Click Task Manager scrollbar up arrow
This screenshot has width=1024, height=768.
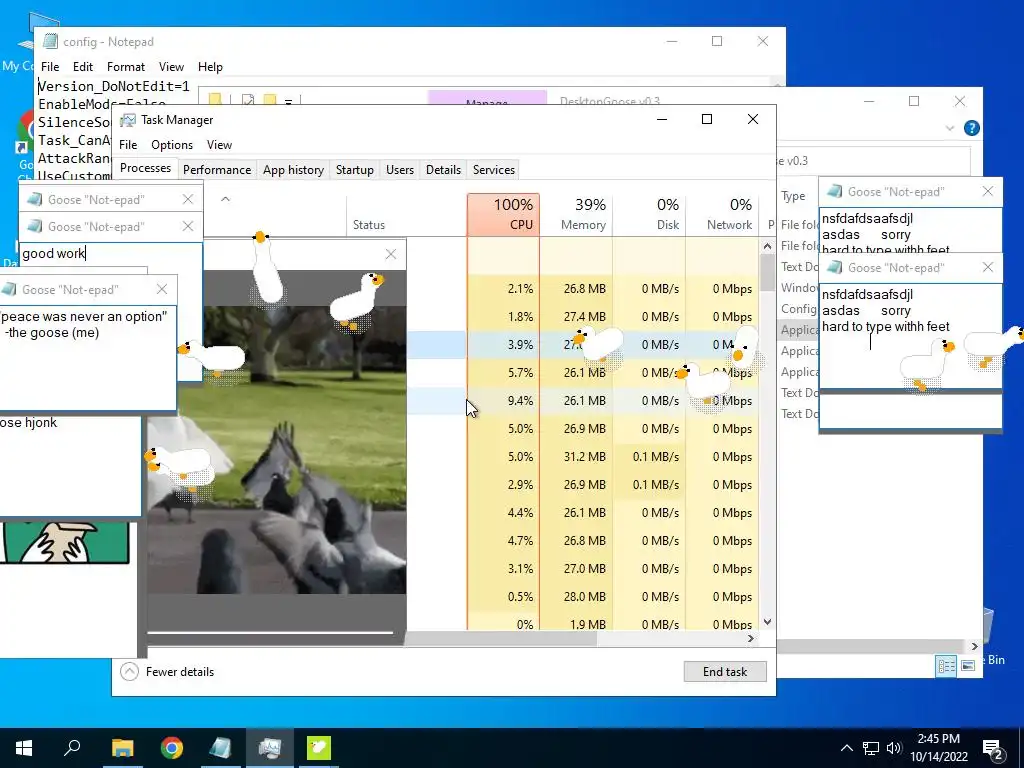pyautogui.click(x=767, y=246)
